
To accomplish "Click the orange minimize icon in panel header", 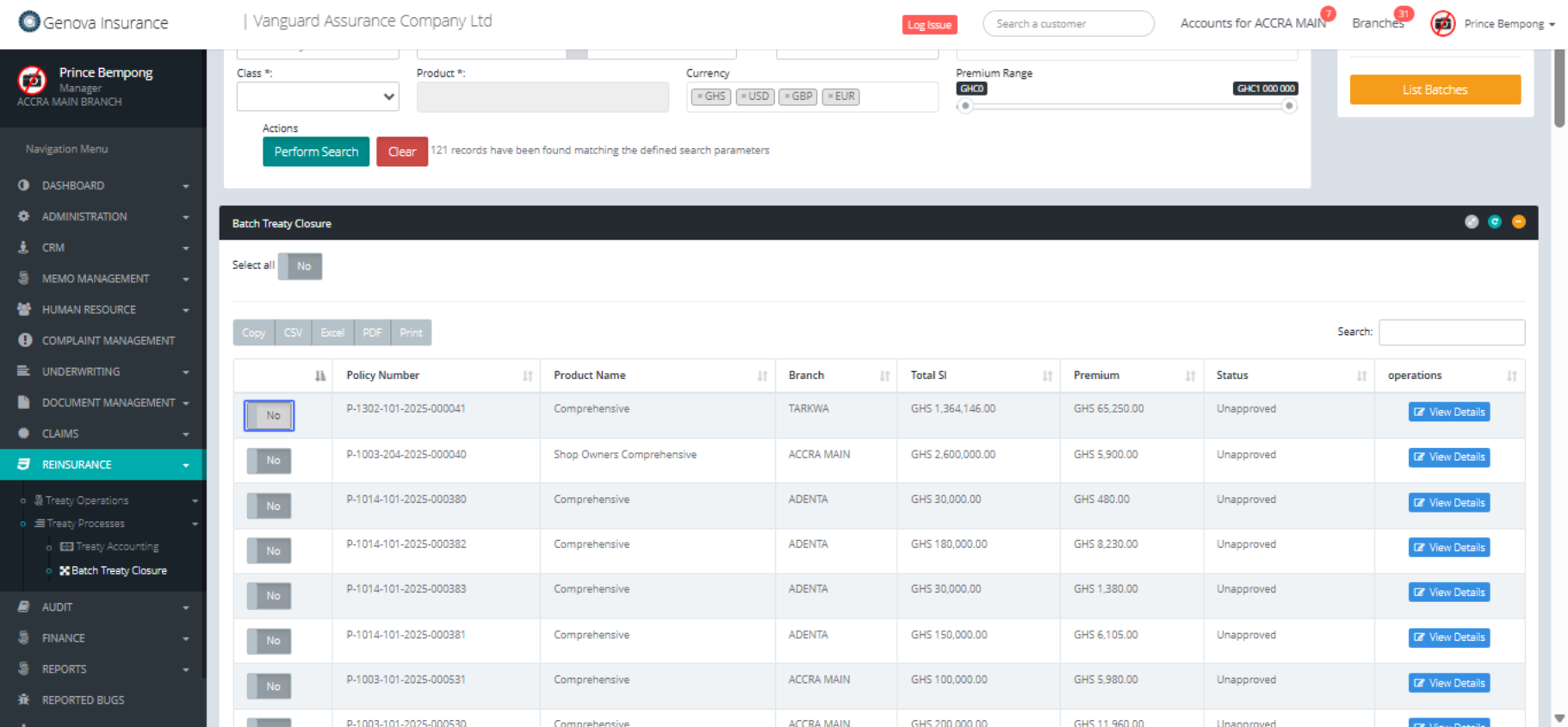I will click(x=1518, y=222).
